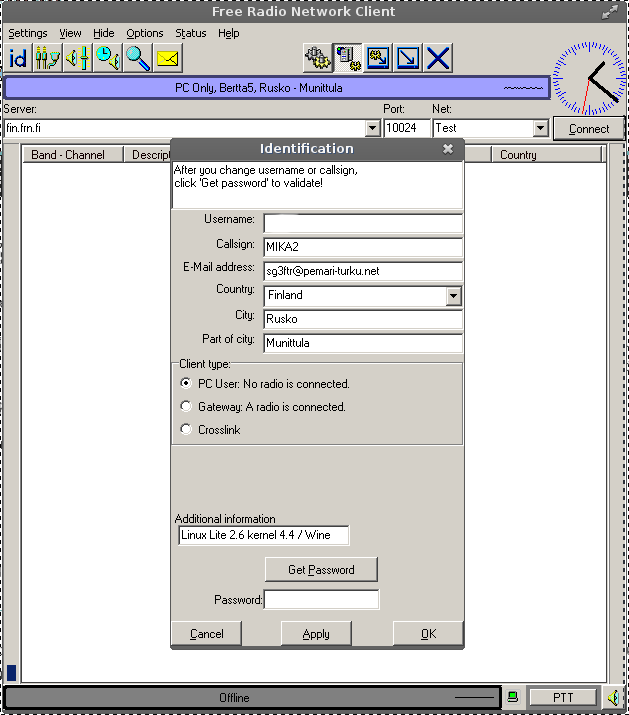This screenshot has width=629, height=715.
Task: Open the Help menu
Action: tap(229, 33)
